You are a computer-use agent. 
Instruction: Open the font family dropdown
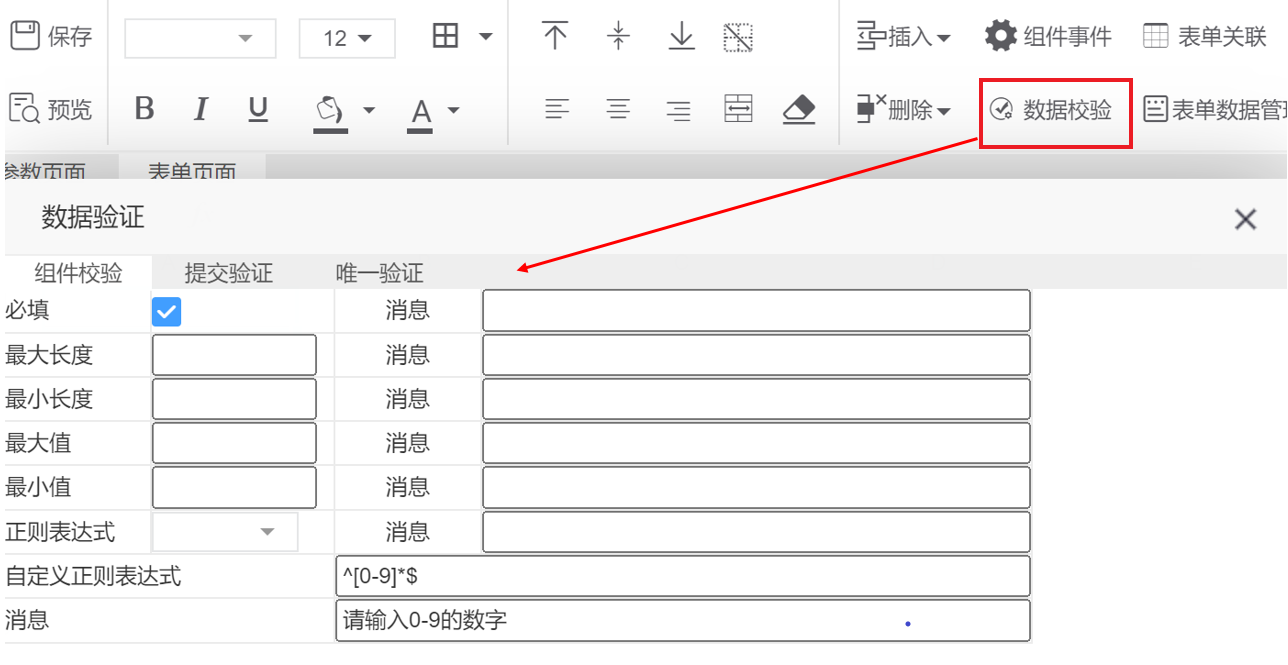pyautogui.click(x=200, y=39)
